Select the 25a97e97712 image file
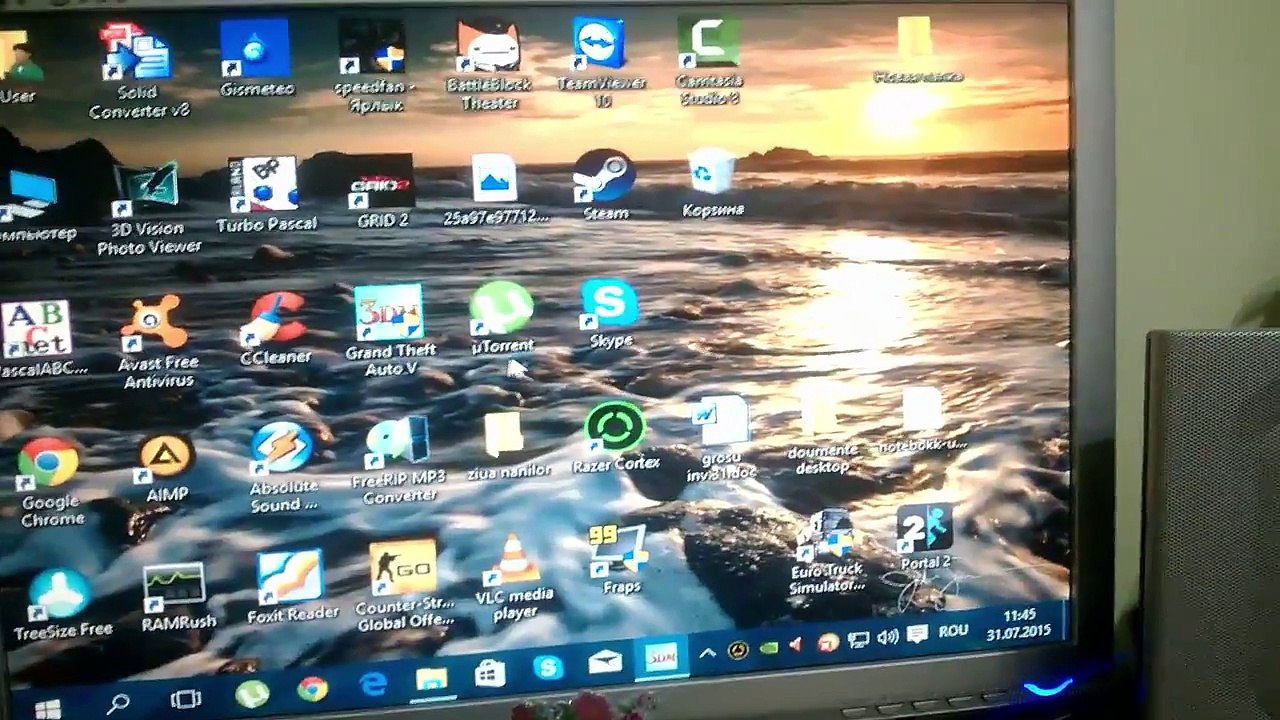Screen dimensions: 1280x720 [x=496, y=190]
